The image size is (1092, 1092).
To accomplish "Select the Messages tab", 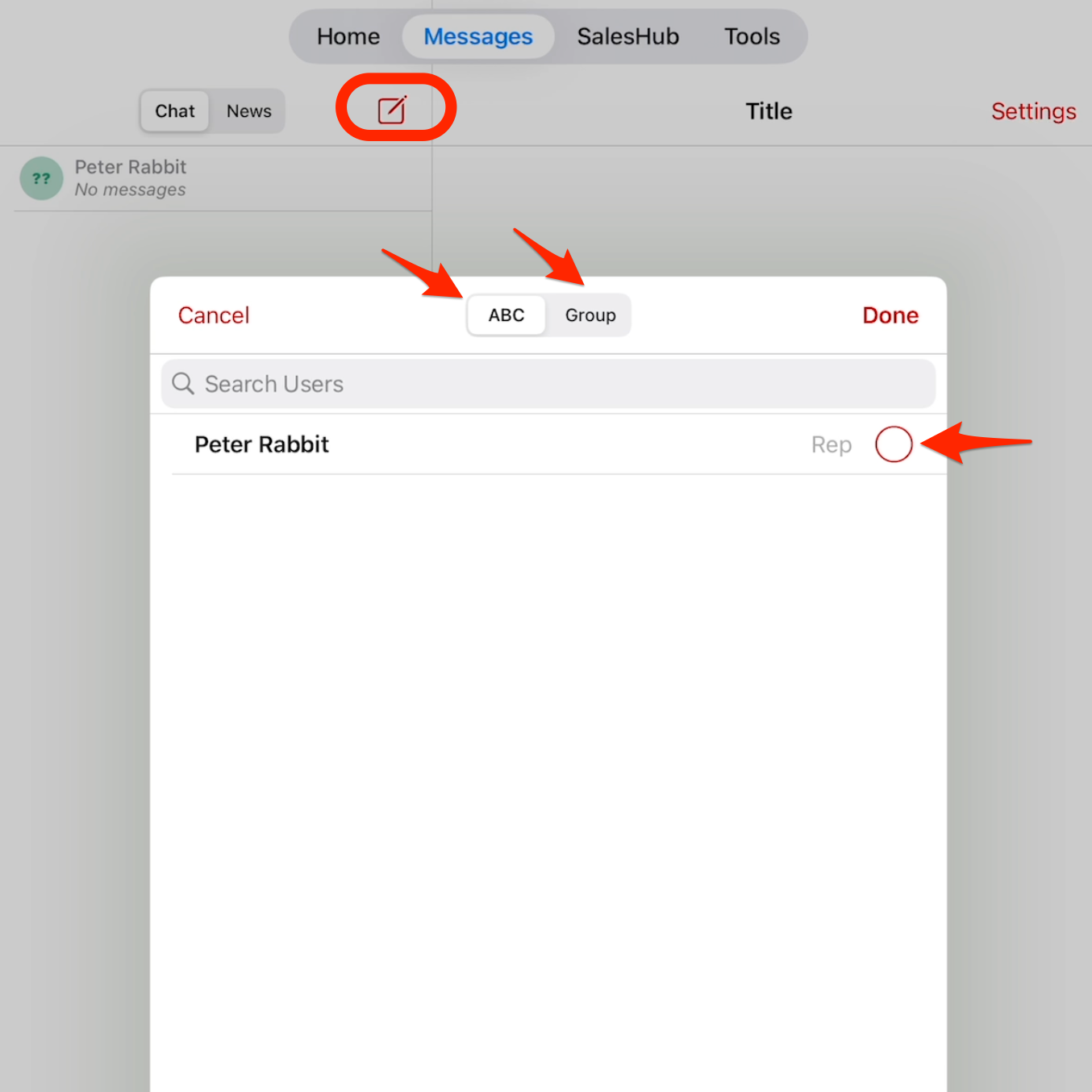I will coord(477,36).
